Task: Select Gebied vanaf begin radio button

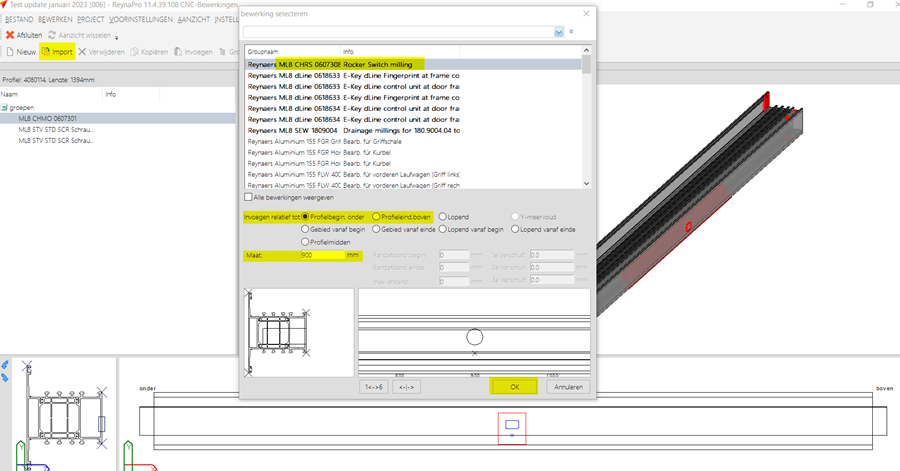Action: pos(305,229)
